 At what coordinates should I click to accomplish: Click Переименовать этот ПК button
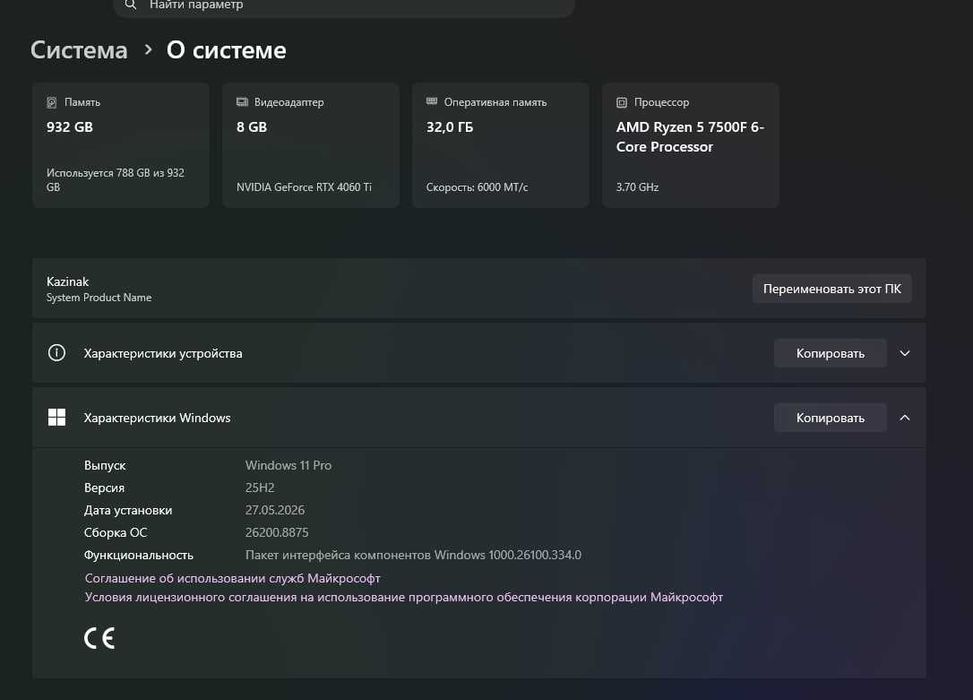[832, 289]
